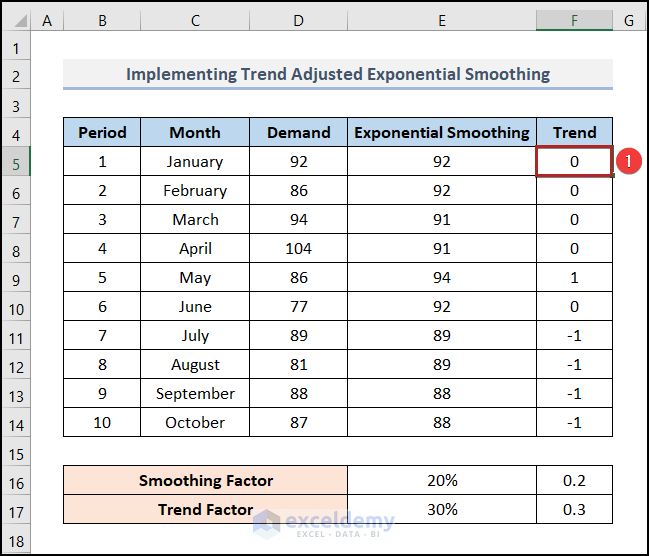Select row 16 header
This screenshot has width=649, height=556.
click(x=16, y=480)
